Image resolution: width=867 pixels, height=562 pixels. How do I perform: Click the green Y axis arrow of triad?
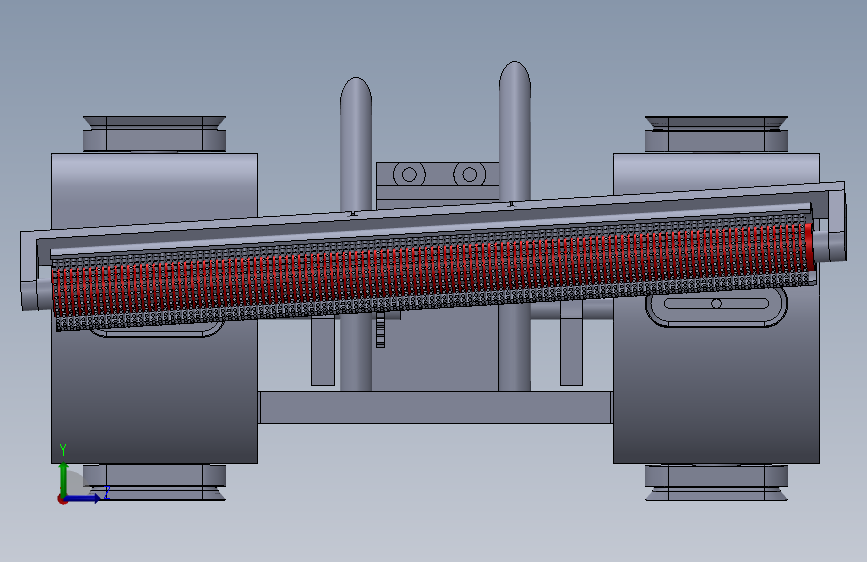click(64, 479)
